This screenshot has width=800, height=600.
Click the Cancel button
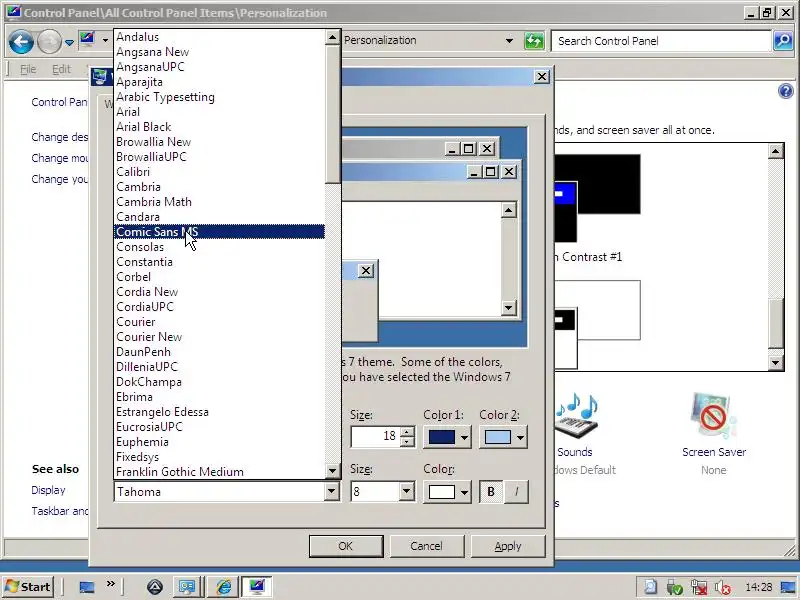pos(427,546)
